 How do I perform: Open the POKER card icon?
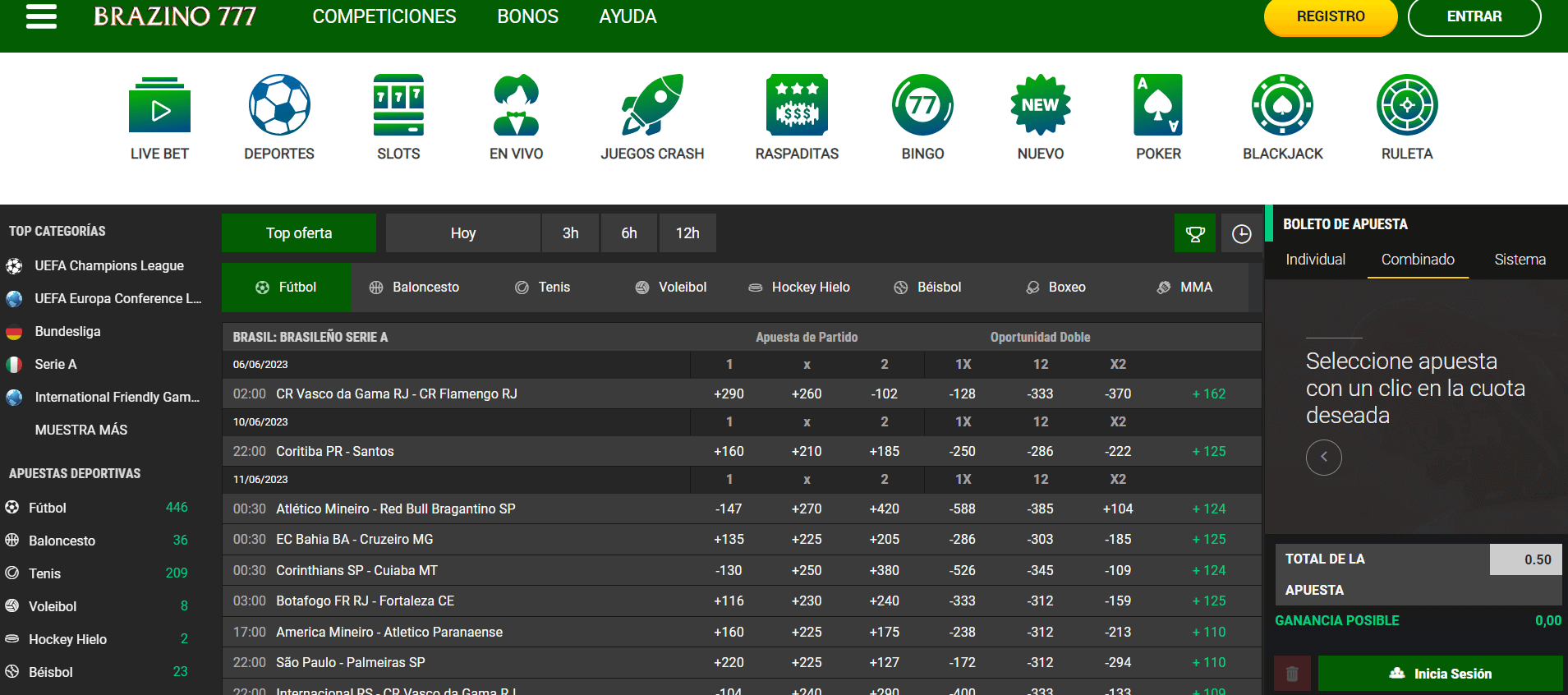[x=1158, y=105]
